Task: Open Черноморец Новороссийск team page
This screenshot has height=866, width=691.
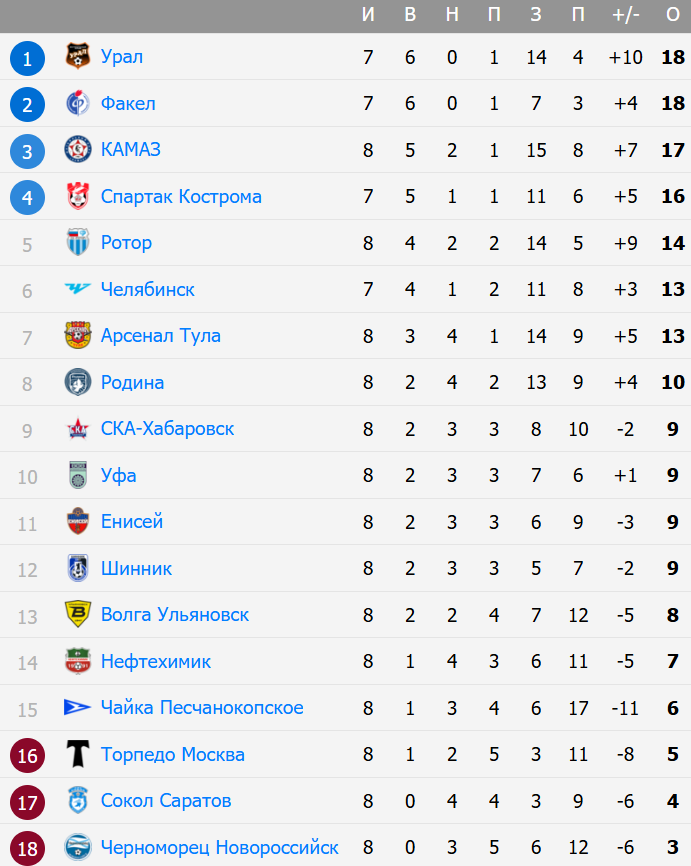Action: tap(219, 848)
